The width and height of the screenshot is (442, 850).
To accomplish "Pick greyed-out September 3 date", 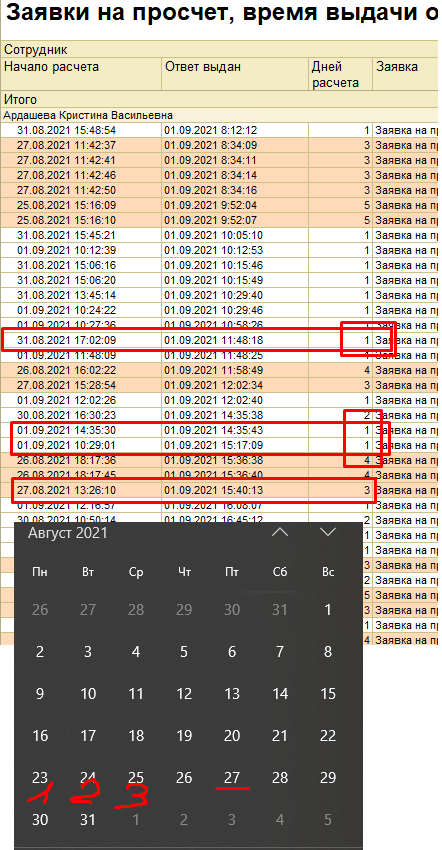I will tap(232, 820).
